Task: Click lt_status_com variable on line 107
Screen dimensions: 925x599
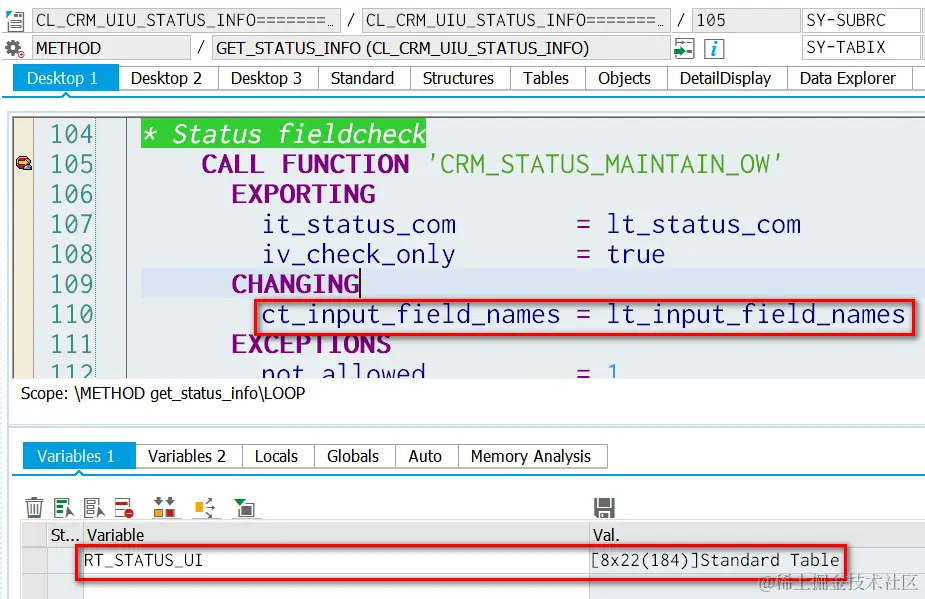Action: tap(703, 225)
